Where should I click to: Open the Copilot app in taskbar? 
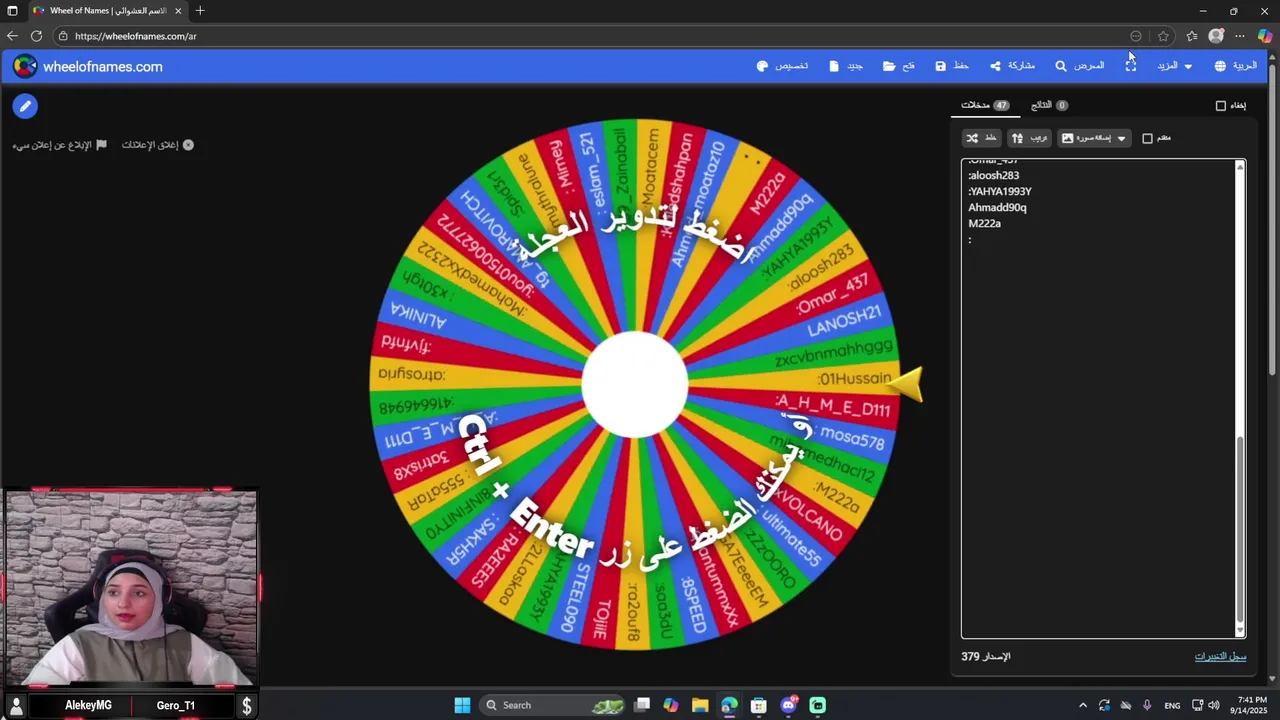click(x=671, y=705)
